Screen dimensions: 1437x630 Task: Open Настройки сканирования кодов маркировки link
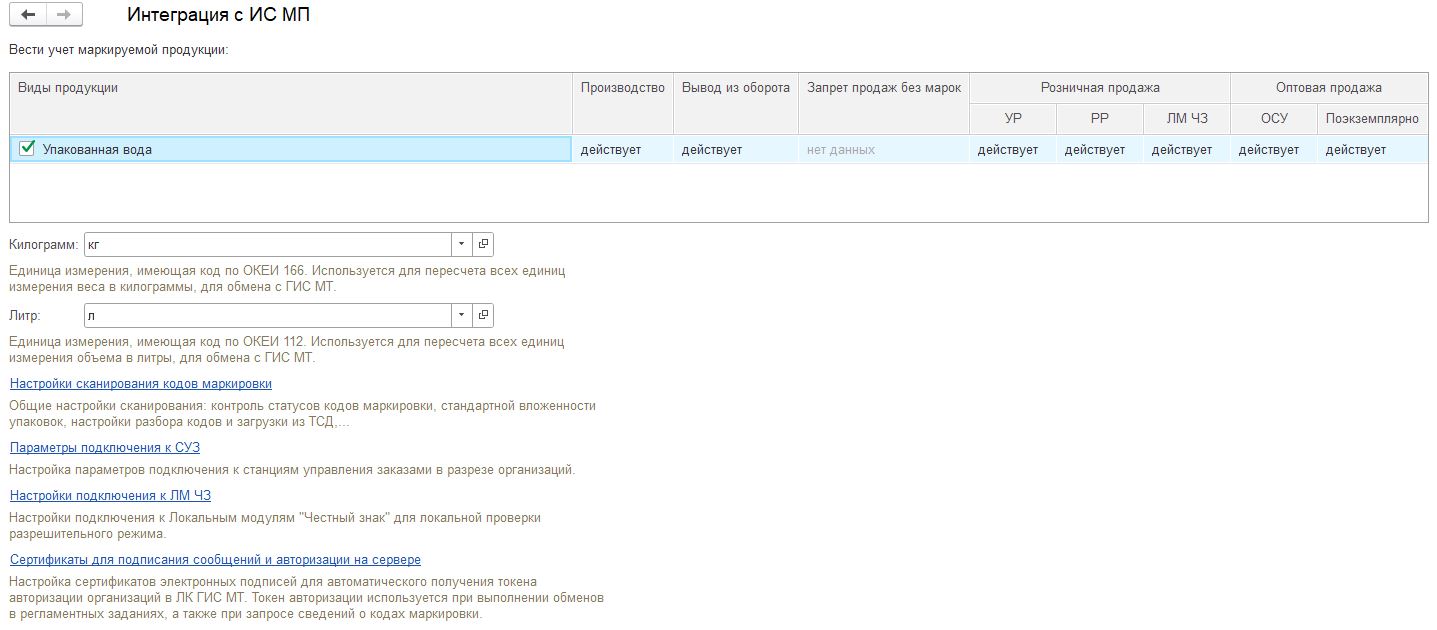141,384
